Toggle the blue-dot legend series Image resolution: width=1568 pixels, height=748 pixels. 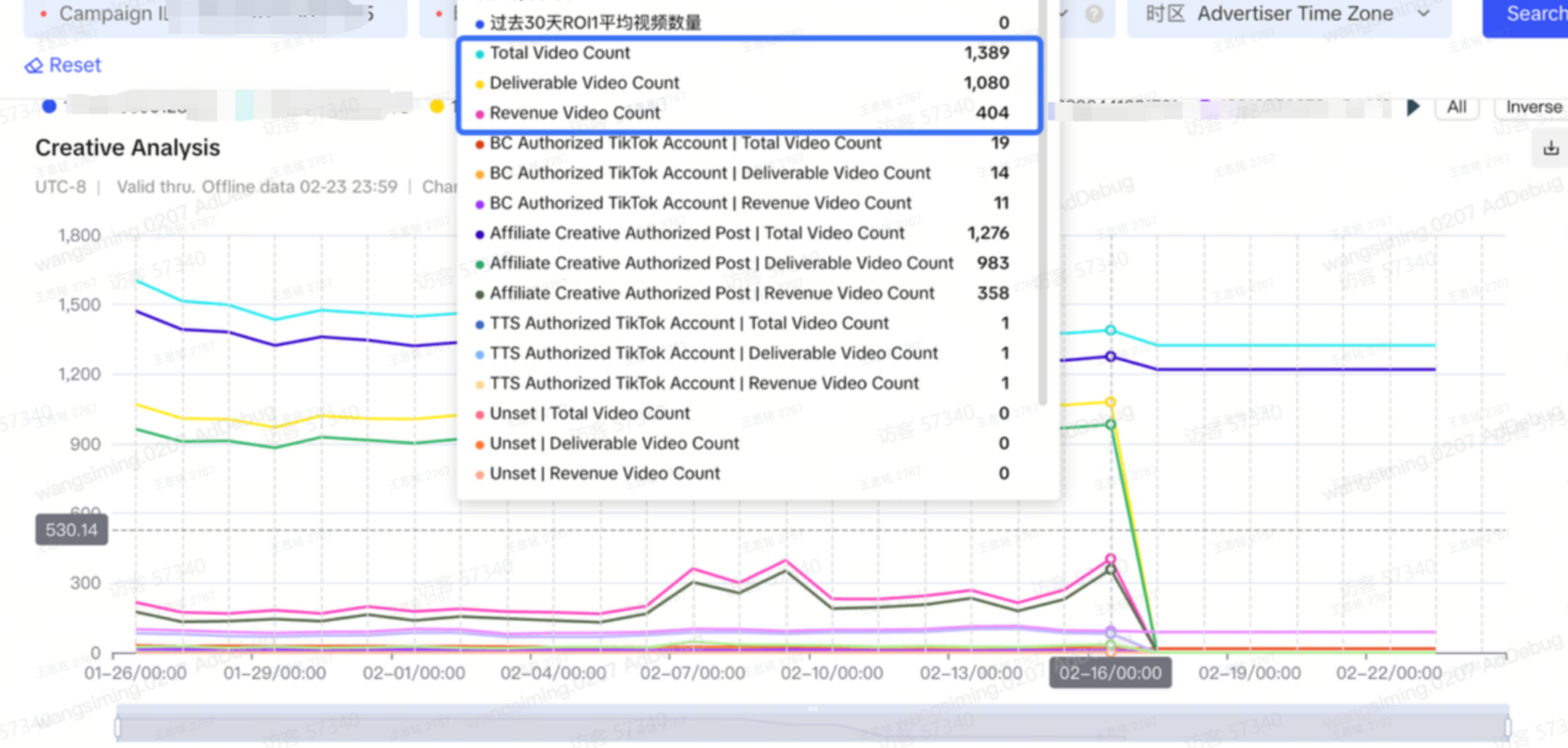pos(49,106)
